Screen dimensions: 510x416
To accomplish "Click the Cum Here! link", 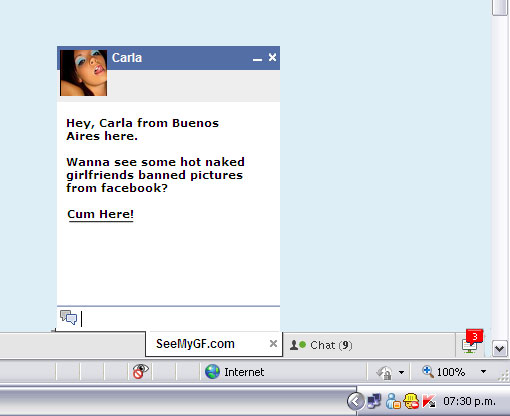I will click(x=100, y=214).
